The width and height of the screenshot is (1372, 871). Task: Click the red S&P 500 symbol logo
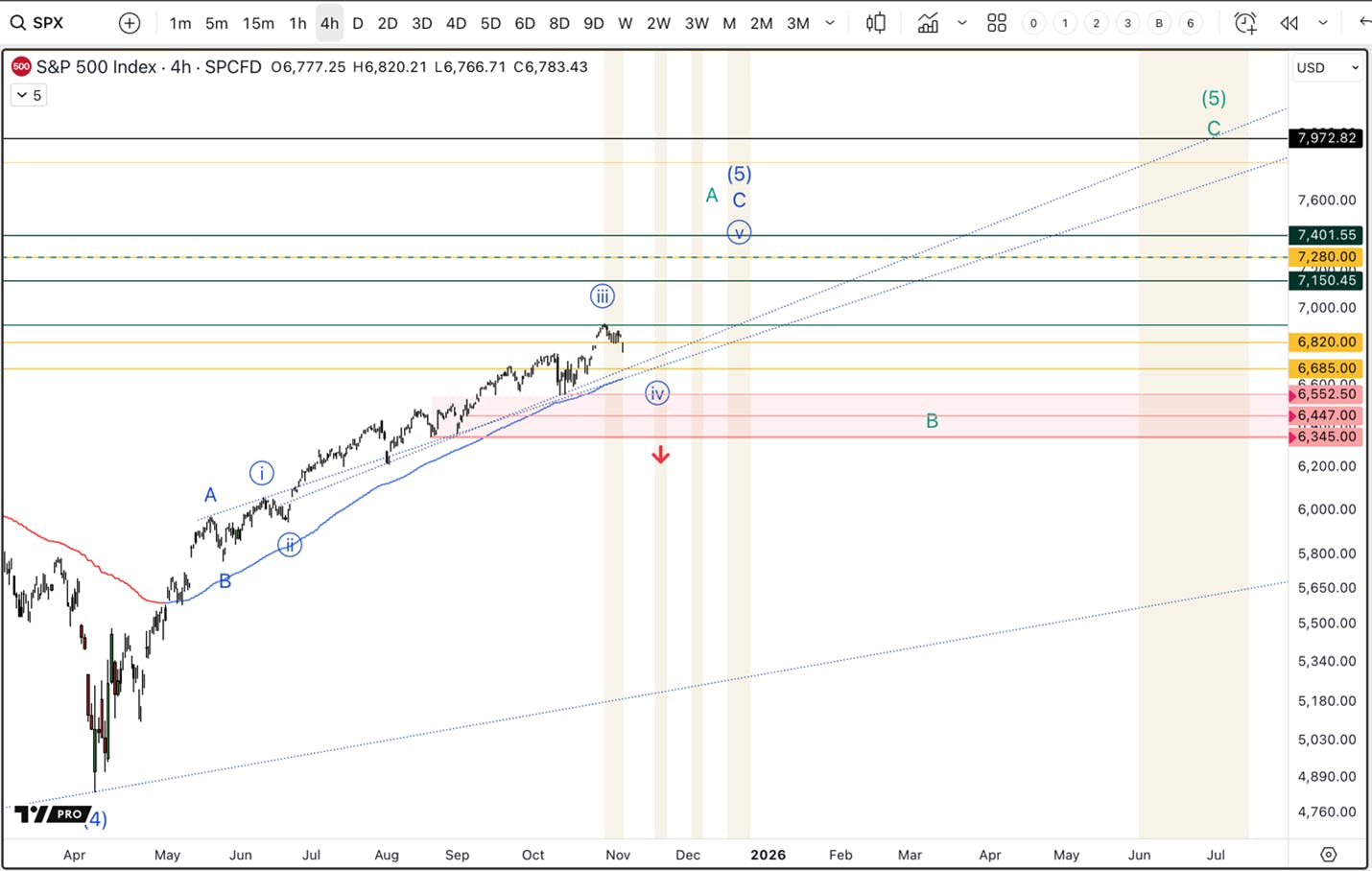click(x=21, y=66)
